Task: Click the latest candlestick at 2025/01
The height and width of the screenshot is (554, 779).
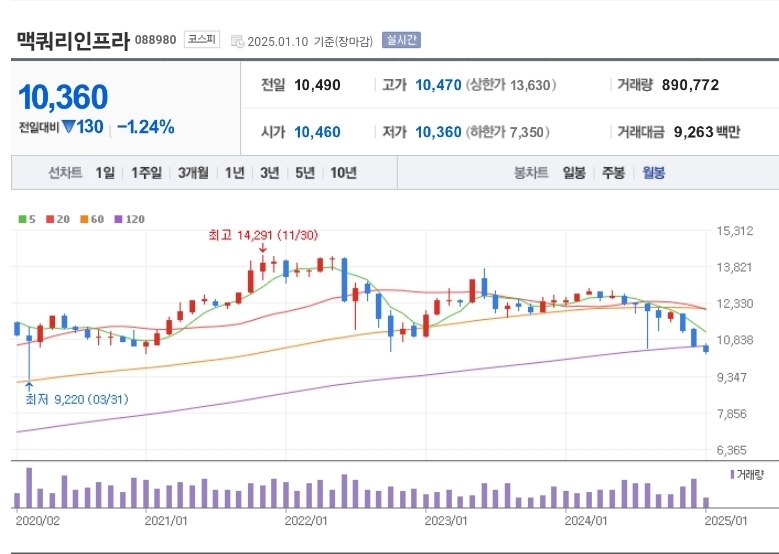Action: [706, 349]
